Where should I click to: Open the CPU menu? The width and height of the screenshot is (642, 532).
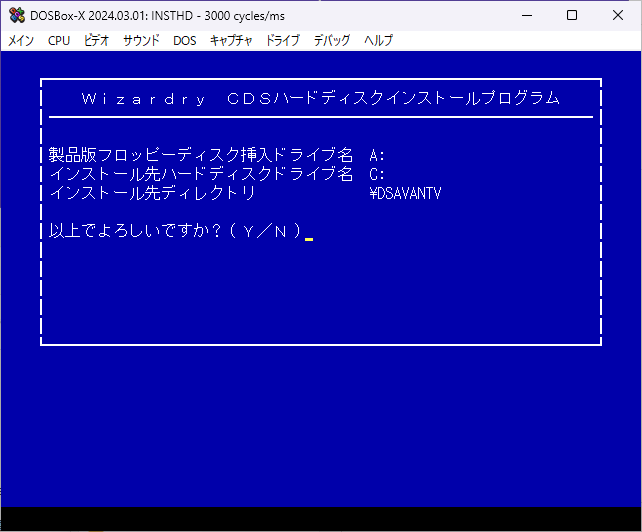click(59, 41)
